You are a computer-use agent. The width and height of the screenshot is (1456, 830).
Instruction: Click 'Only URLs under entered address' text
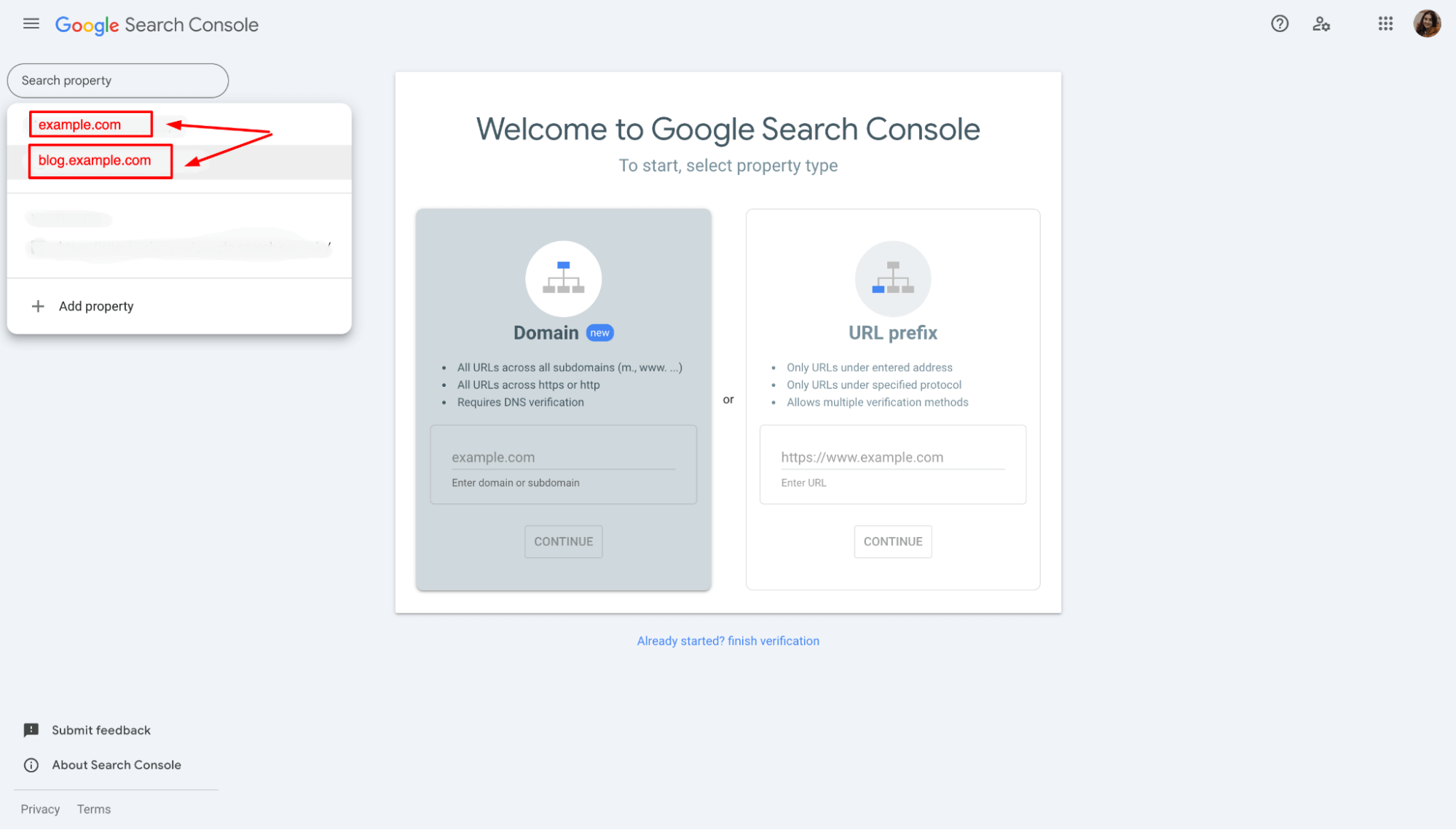[869, 367]
